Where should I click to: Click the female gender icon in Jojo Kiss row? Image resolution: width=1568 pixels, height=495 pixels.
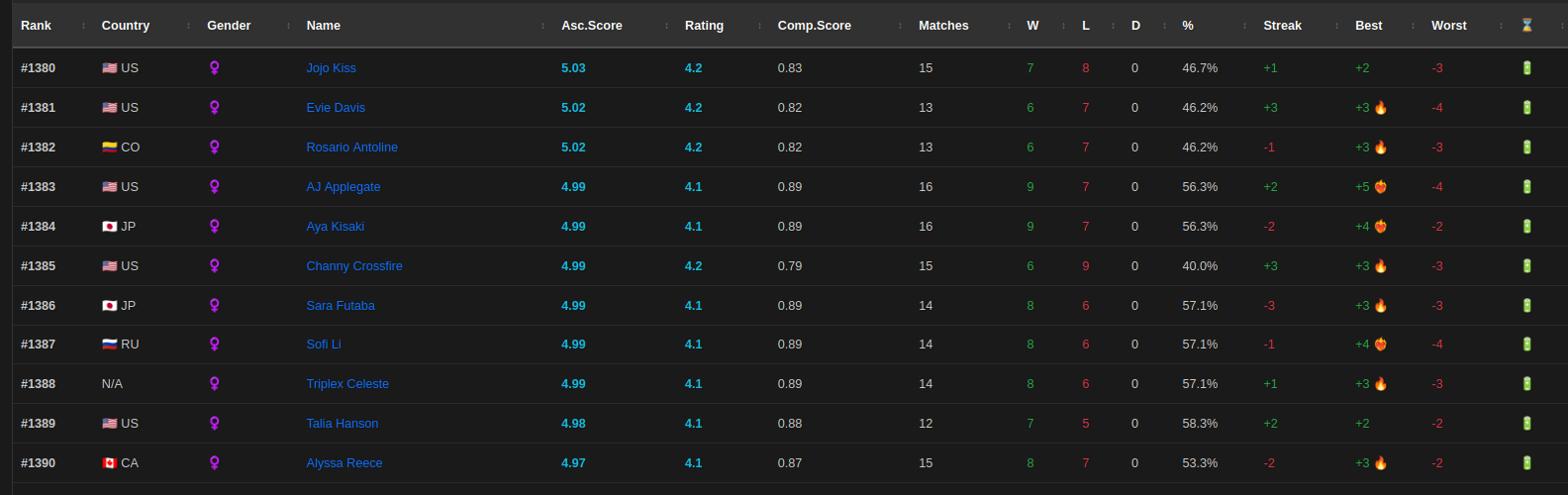214,68
